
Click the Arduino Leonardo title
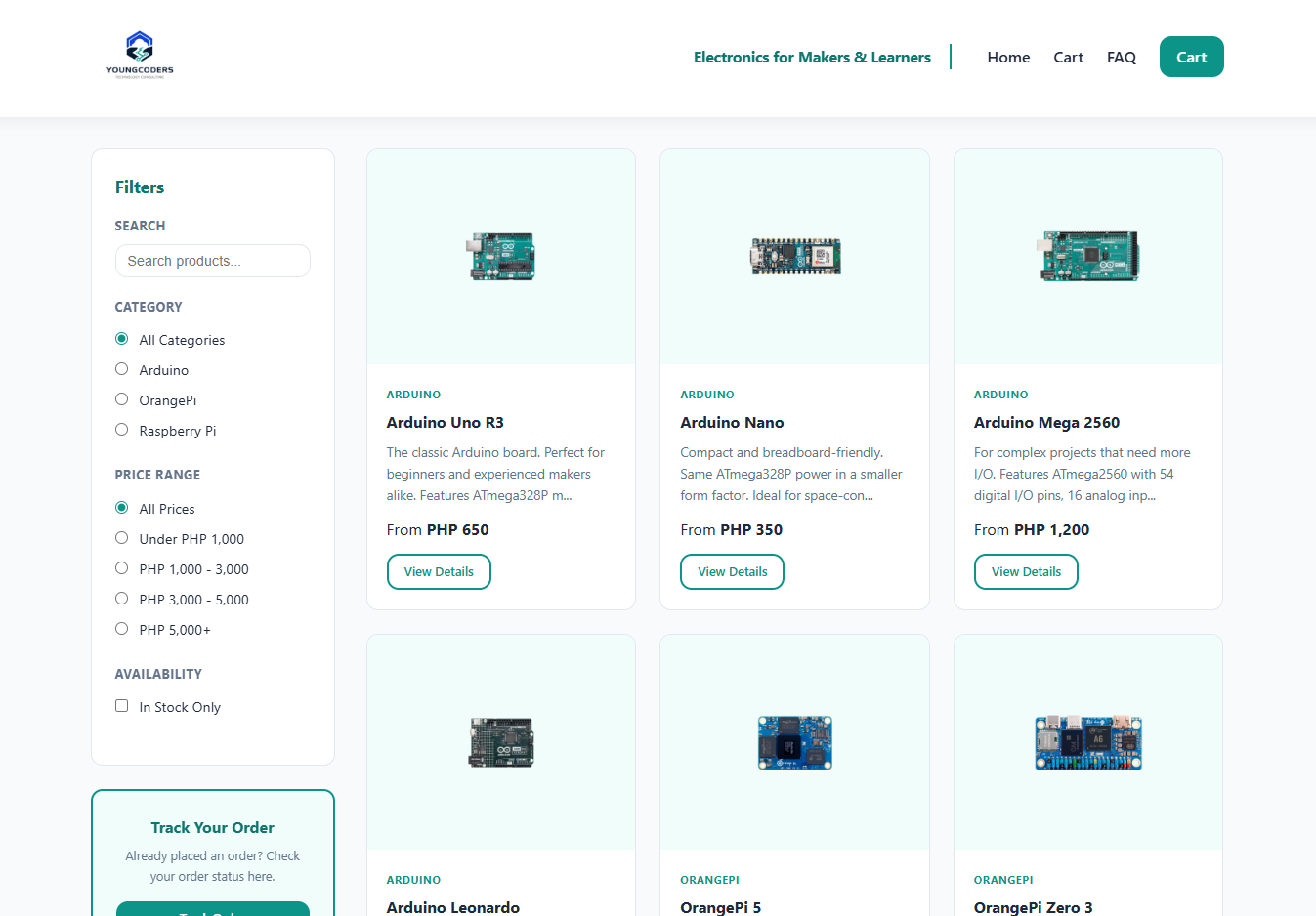click(453, 907)
